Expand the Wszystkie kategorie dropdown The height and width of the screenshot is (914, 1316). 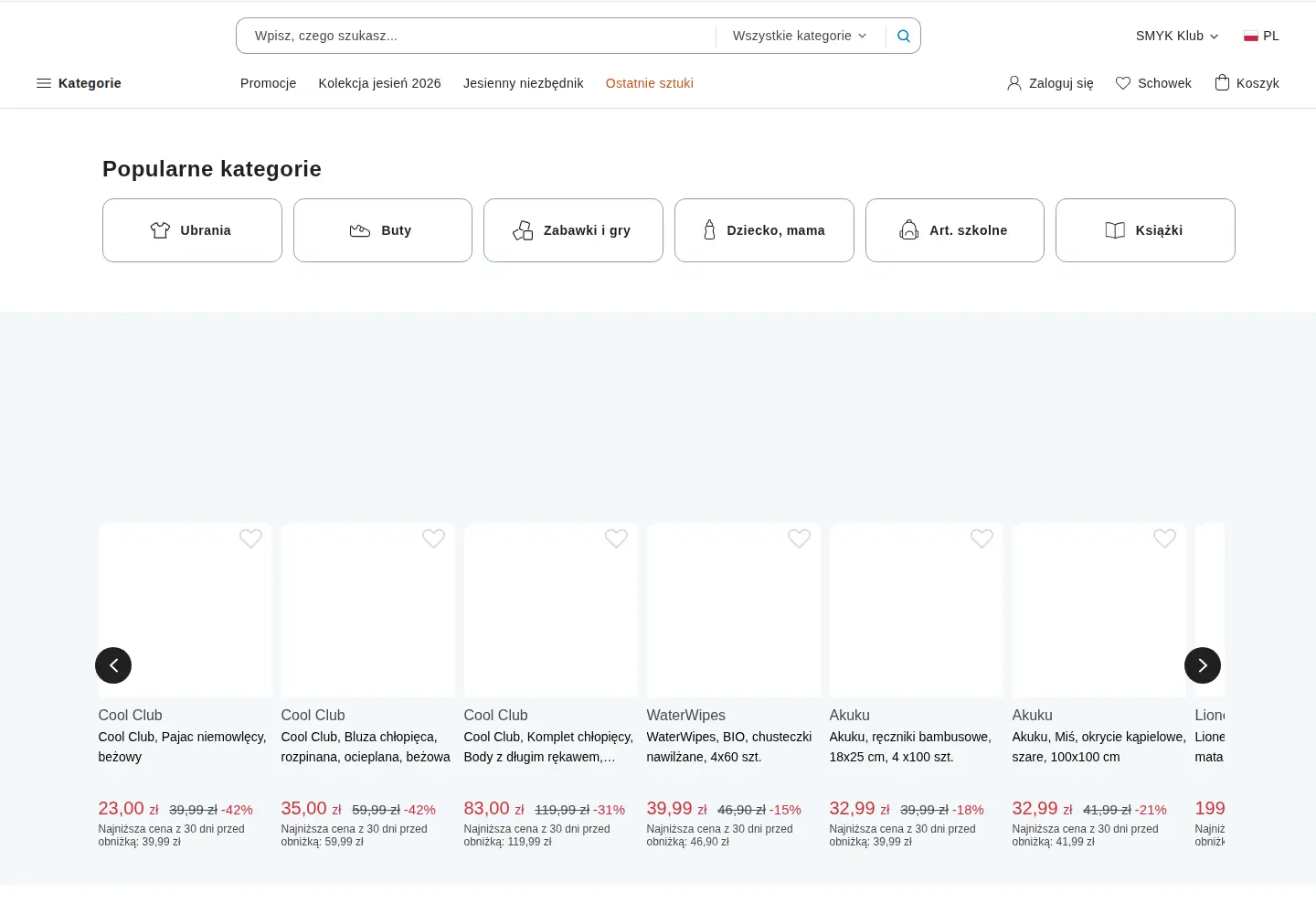800,36
